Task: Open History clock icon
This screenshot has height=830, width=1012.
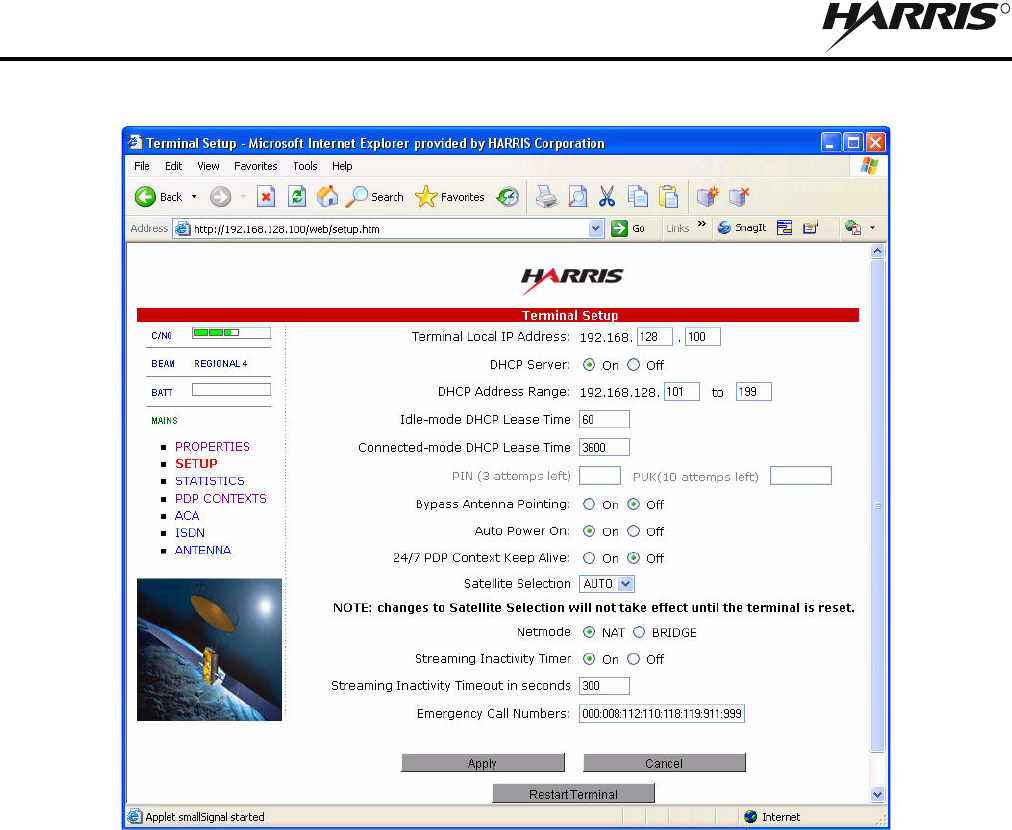Action: 508,197
